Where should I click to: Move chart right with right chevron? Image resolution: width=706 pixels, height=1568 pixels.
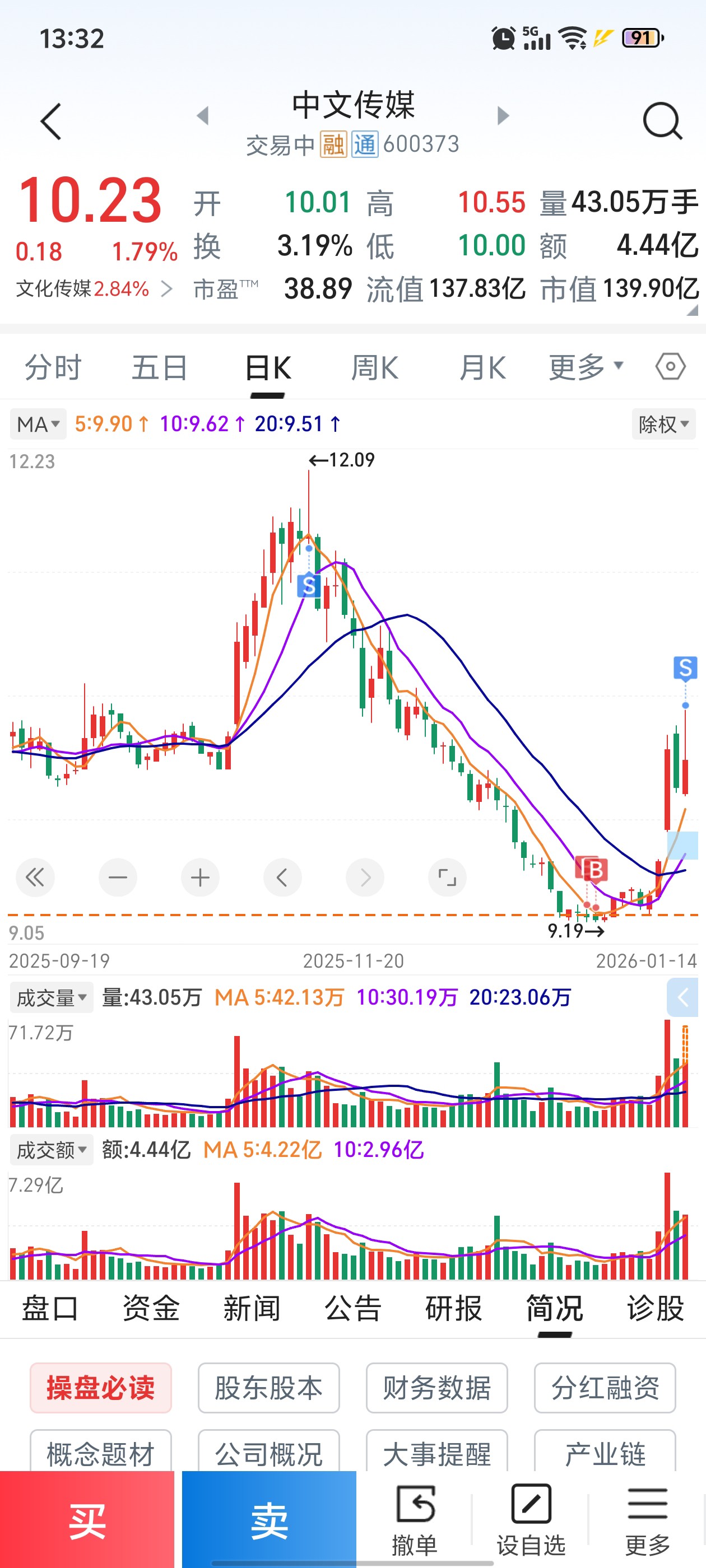coord(365,877)
